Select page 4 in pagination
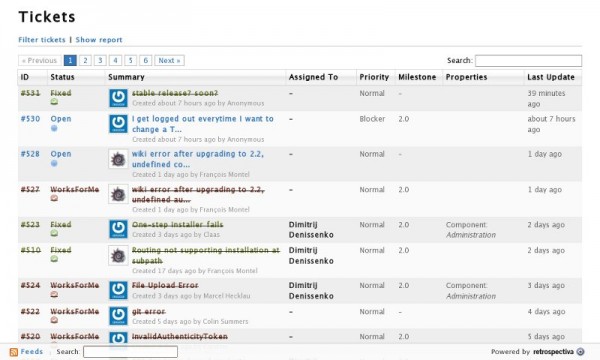The image size is (600, 360). [x=116, y=60]
